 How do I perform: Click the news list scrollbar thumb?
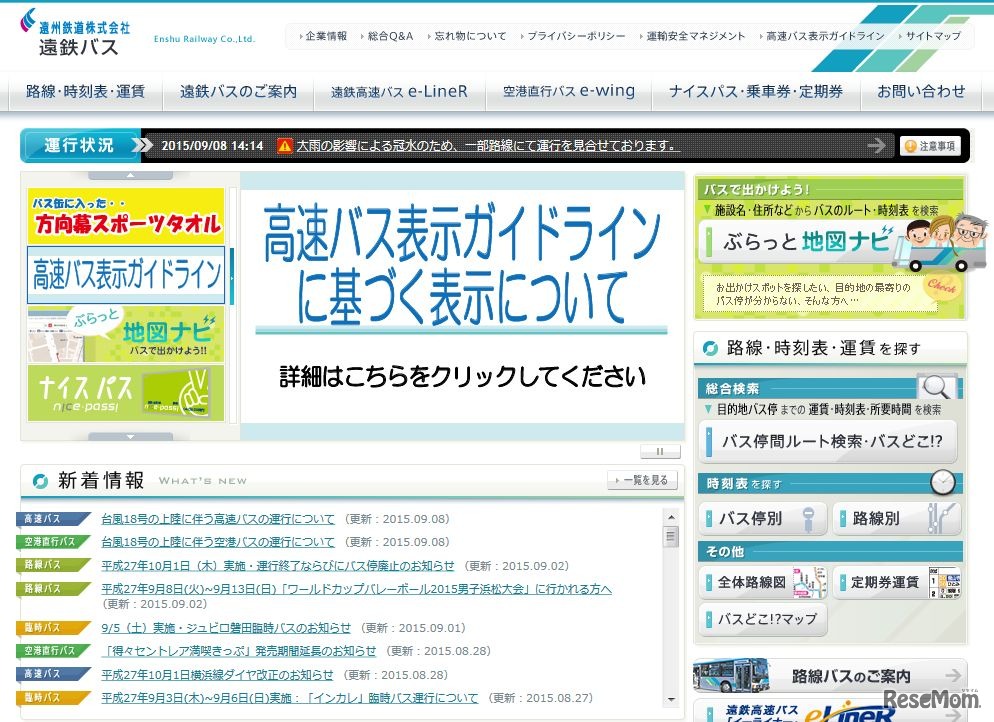pyautogui.click(x=671, y=537)
